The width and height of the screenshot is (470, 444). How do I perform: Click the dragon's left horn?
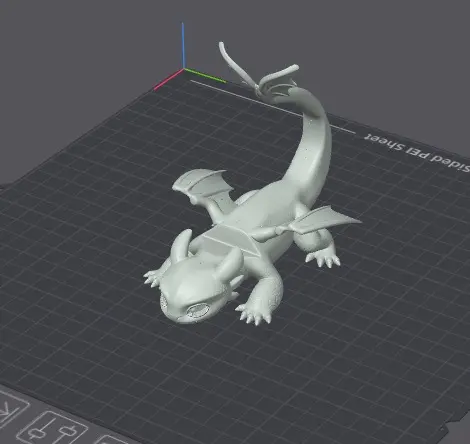[181, 243]
